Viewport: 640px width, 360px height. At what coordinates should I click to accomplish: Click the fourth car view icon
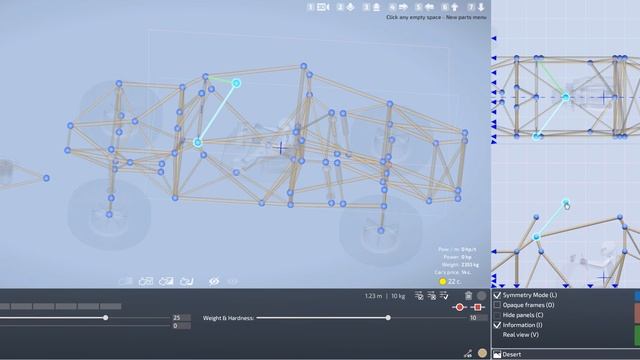pyautogui.click(x=187, y=281)
